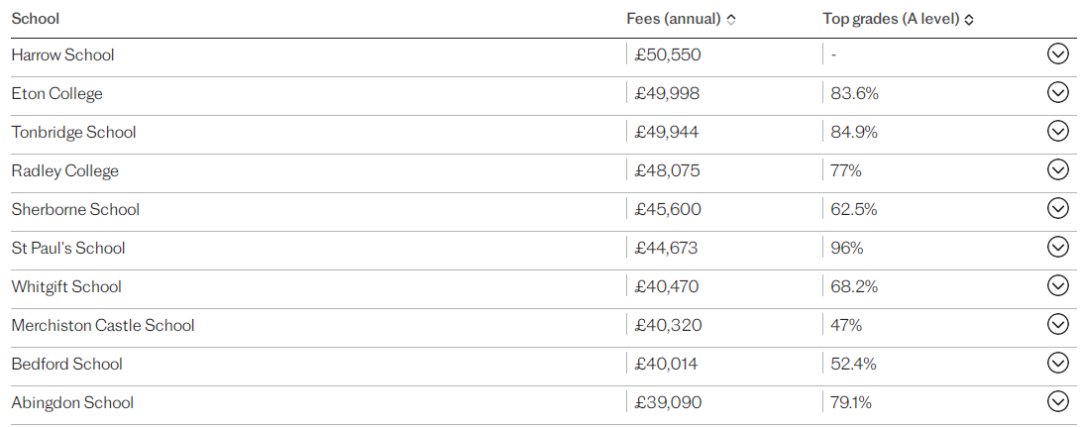Viewport: 1080px width, 427px height.
Task: Select the Merchiston Castle School row
Action: point(540,324)
